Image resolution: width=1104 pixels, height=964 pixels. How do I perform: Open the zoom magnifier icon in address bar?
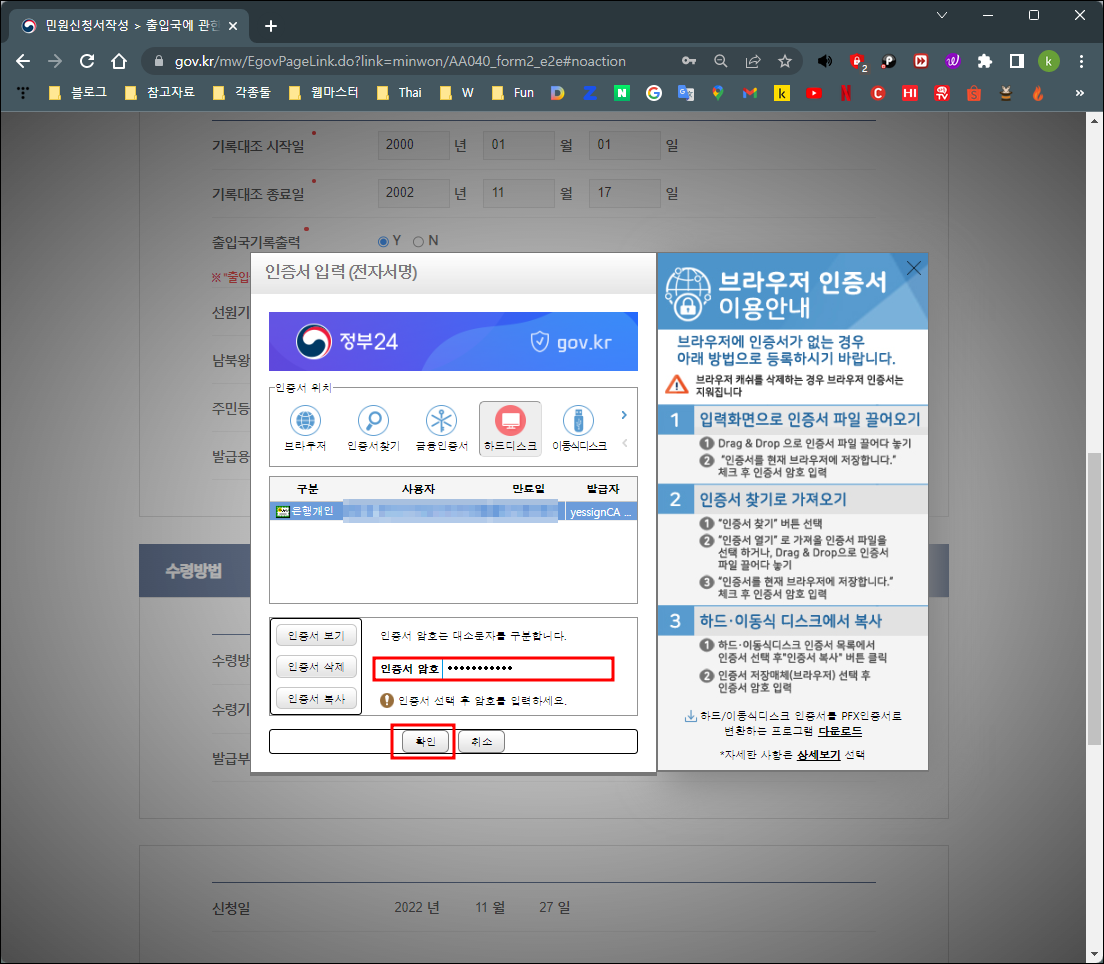point(720,61)
